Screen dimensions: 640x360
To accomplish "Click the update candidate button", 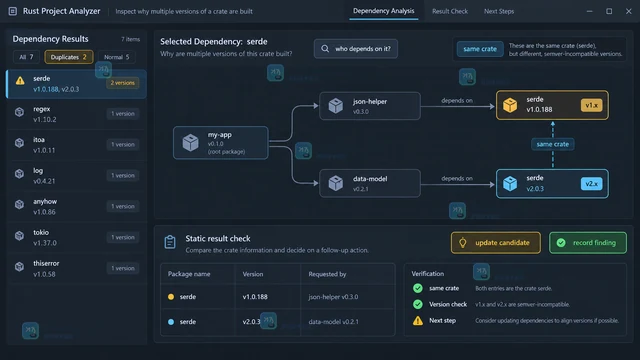I will pos(496,243).
